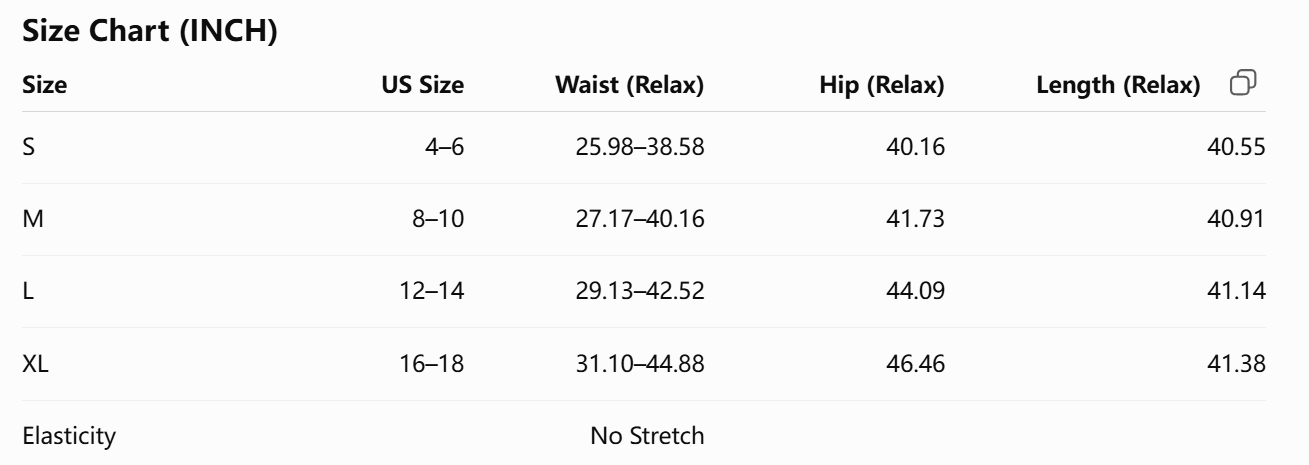Click the Size Chart (INCH) heading
The image size is (1309, 465).
[x=149, y=32]
